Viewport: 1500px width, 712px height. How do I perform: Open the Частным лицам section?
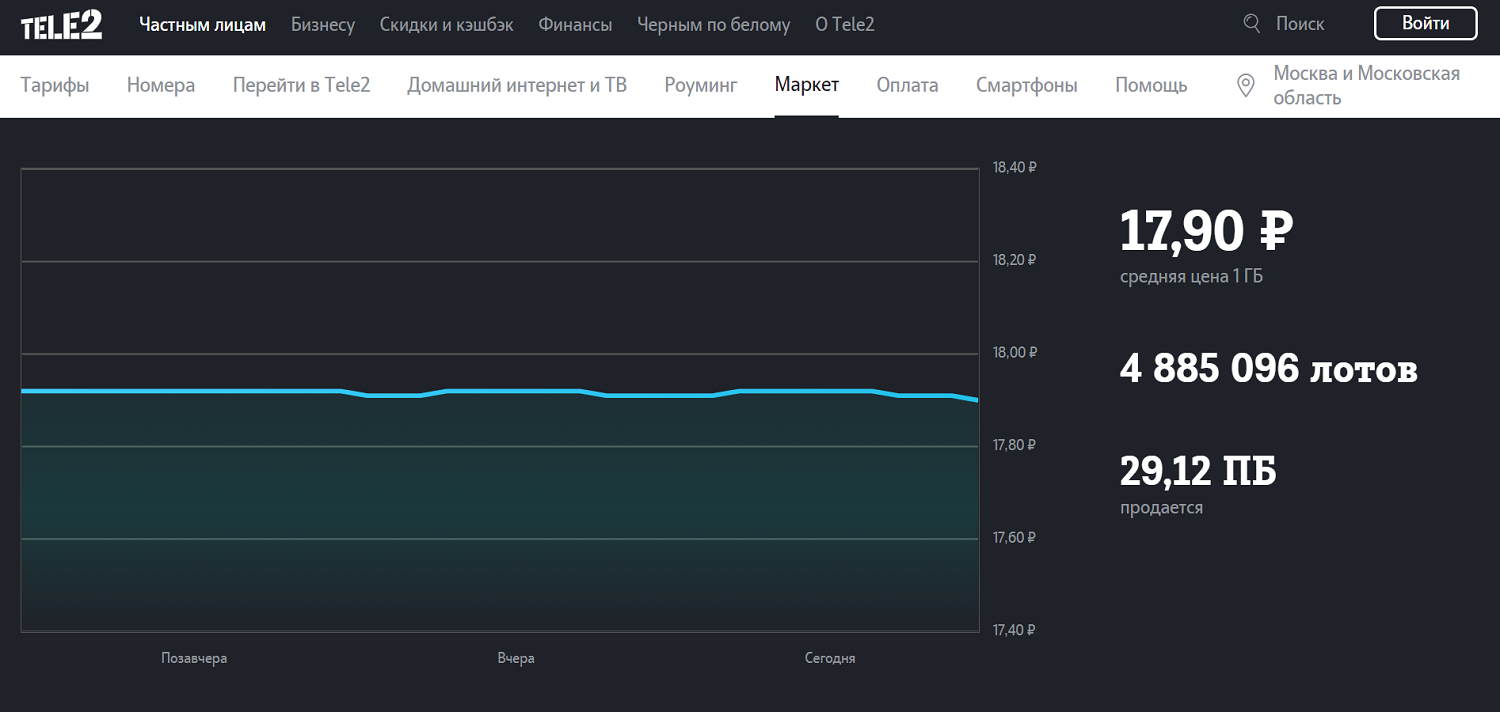203,24
